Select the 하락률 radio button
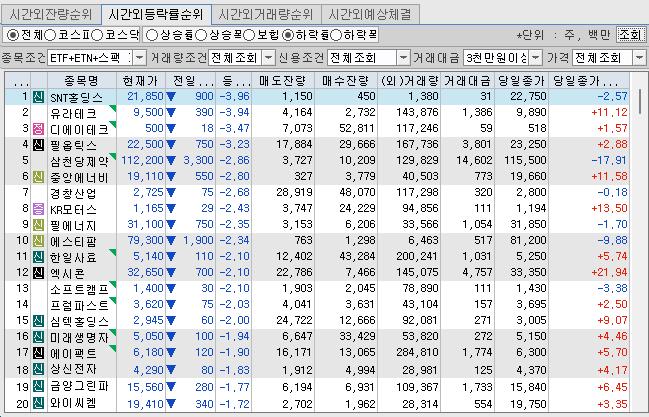The height and width of the screenshot is (417, 649). click(x=288, y=35)
